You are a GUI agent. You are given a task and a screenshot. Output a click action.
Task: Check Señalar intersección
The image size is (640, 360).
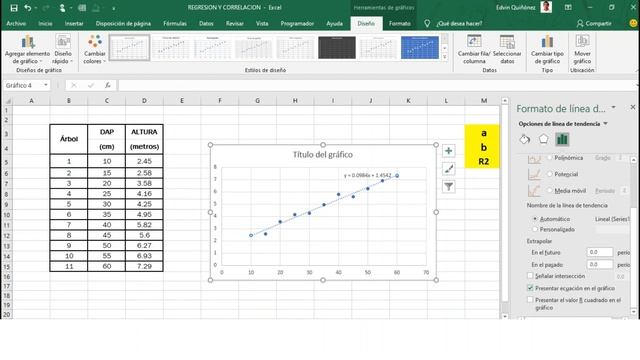530,276
